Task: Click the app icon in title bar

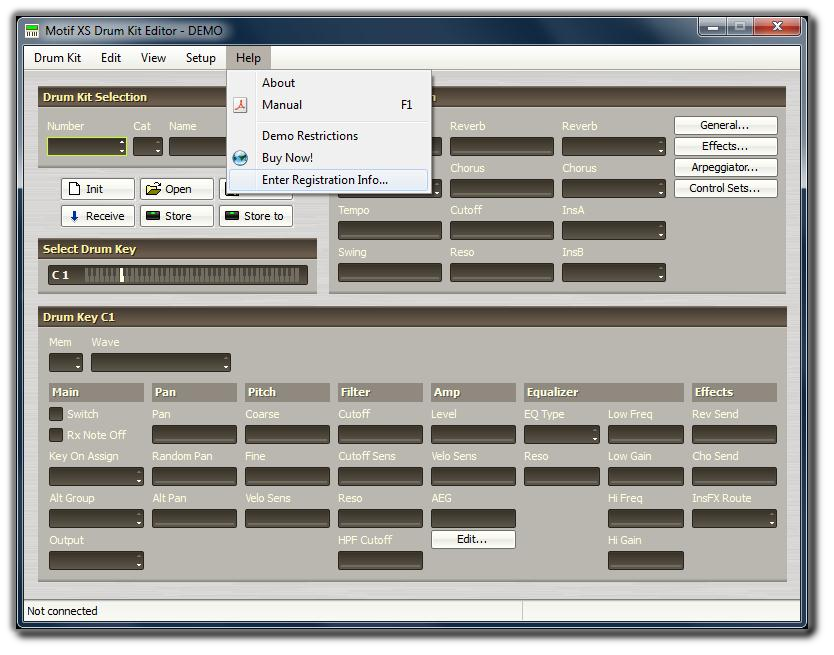Action: point(32,31)
